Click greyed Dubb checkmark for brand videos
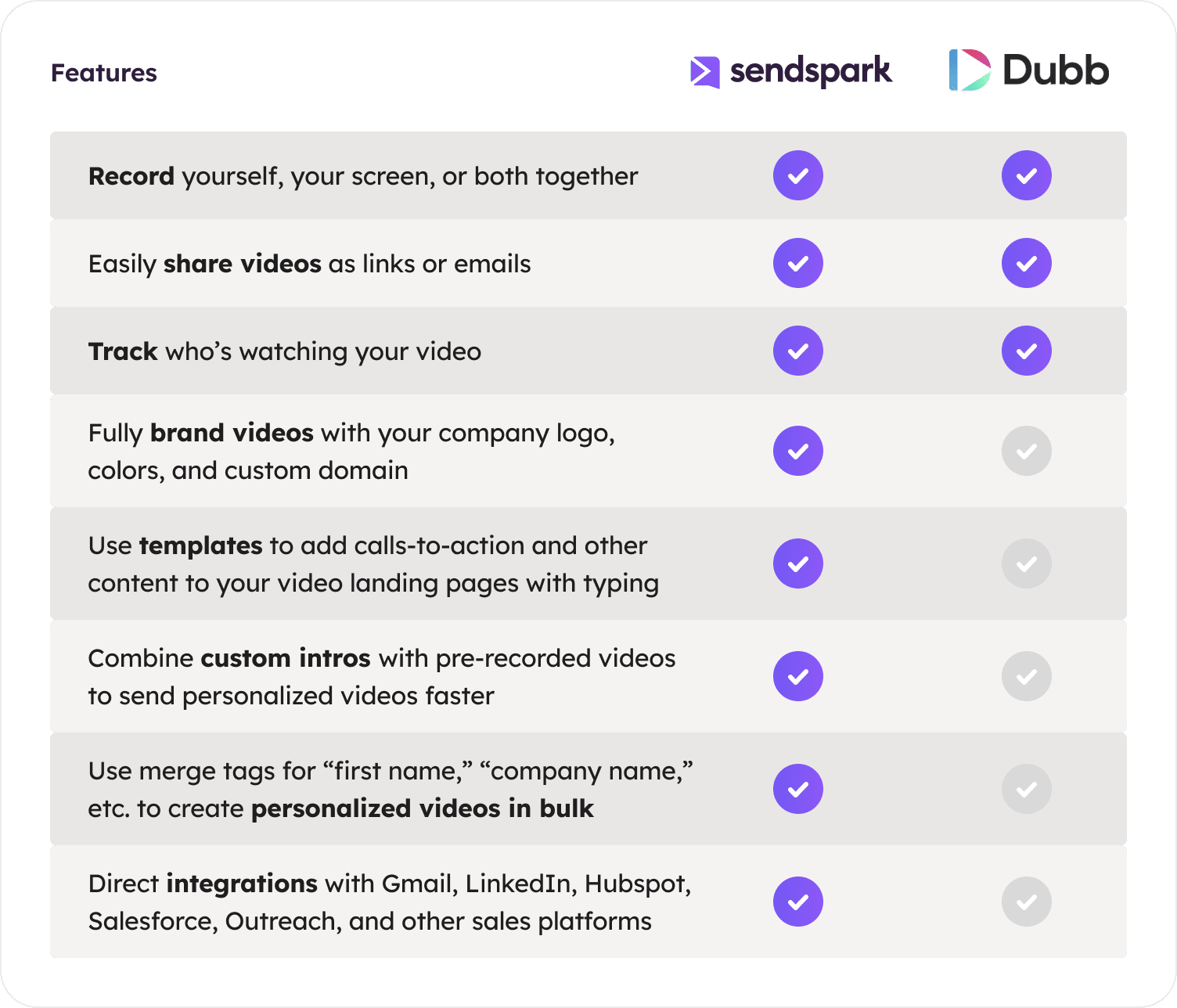The image size is (1177, 1008). (1027, 451)
